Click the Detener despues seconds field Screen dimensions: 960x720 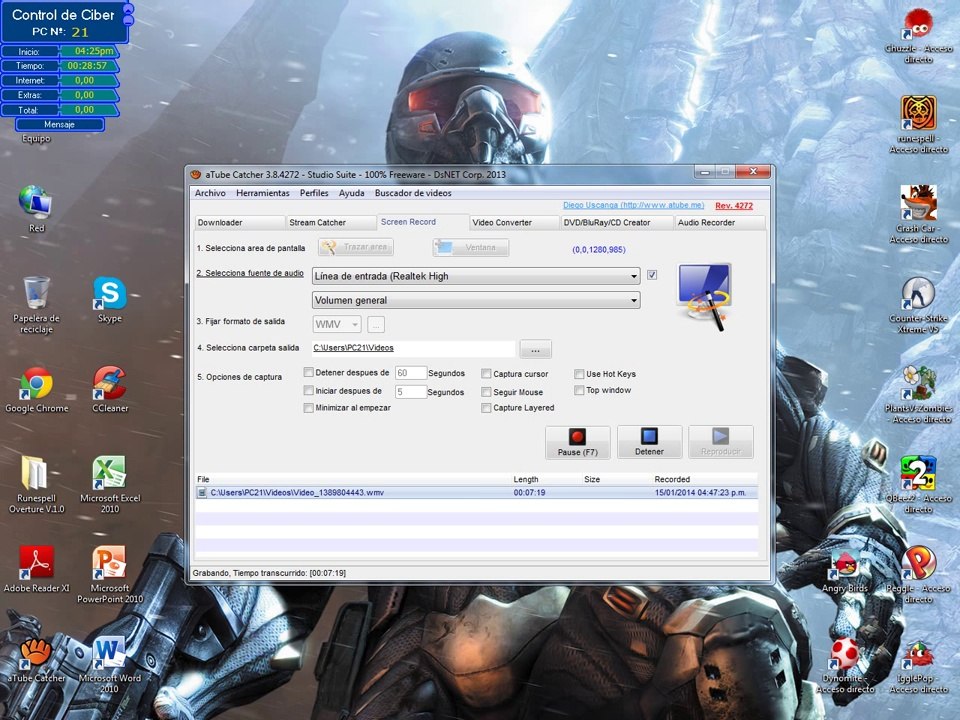(410, 373)
